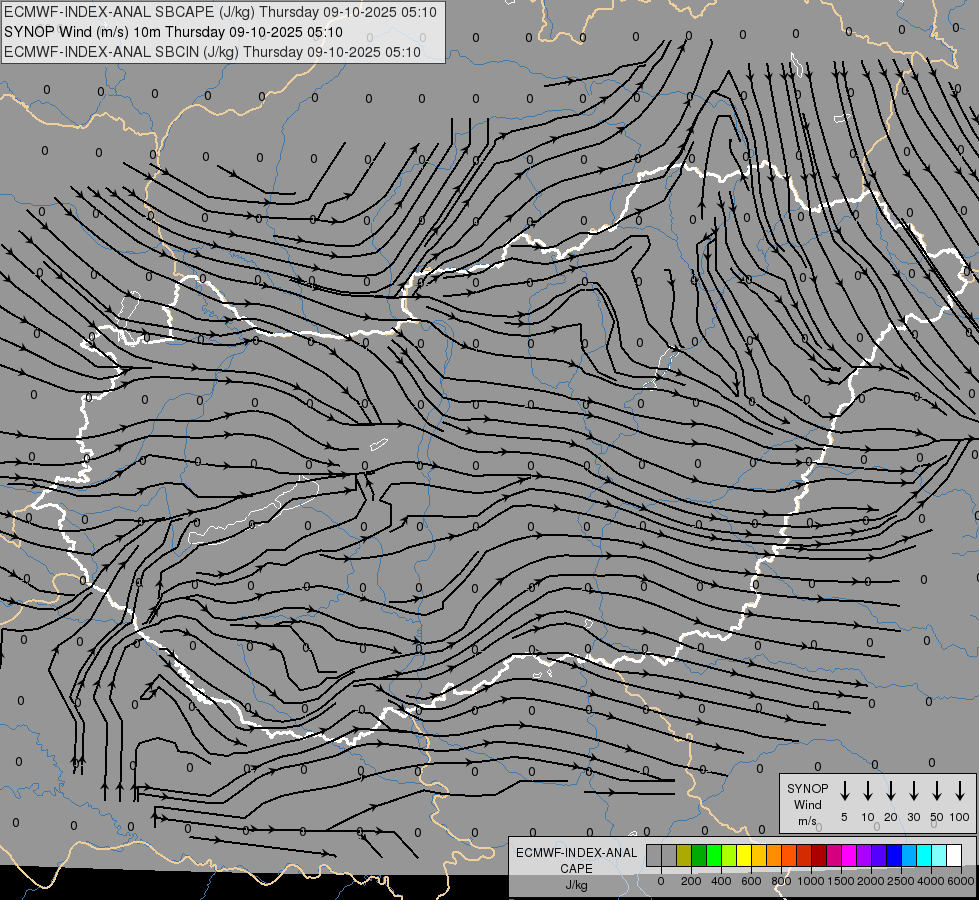Viewport: 979px width, 900px height.
Task: Click the wind arrow above the 5 label
Action: pos(845,791)
